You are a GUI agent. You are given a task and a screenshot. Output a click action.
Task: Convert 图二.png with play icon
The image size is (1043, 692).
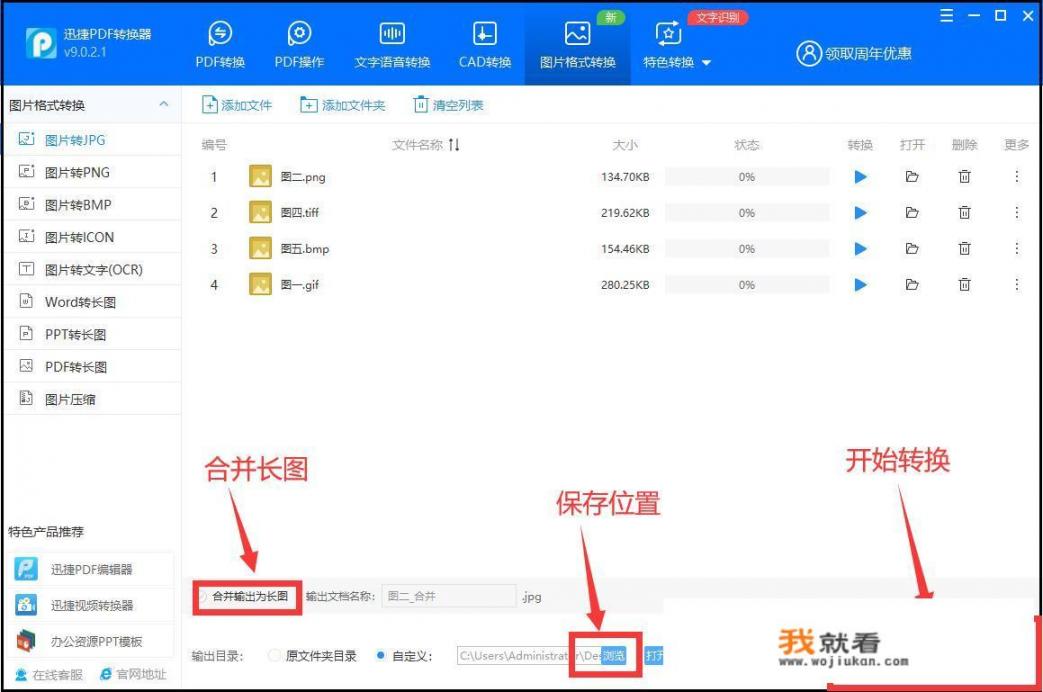860,177
